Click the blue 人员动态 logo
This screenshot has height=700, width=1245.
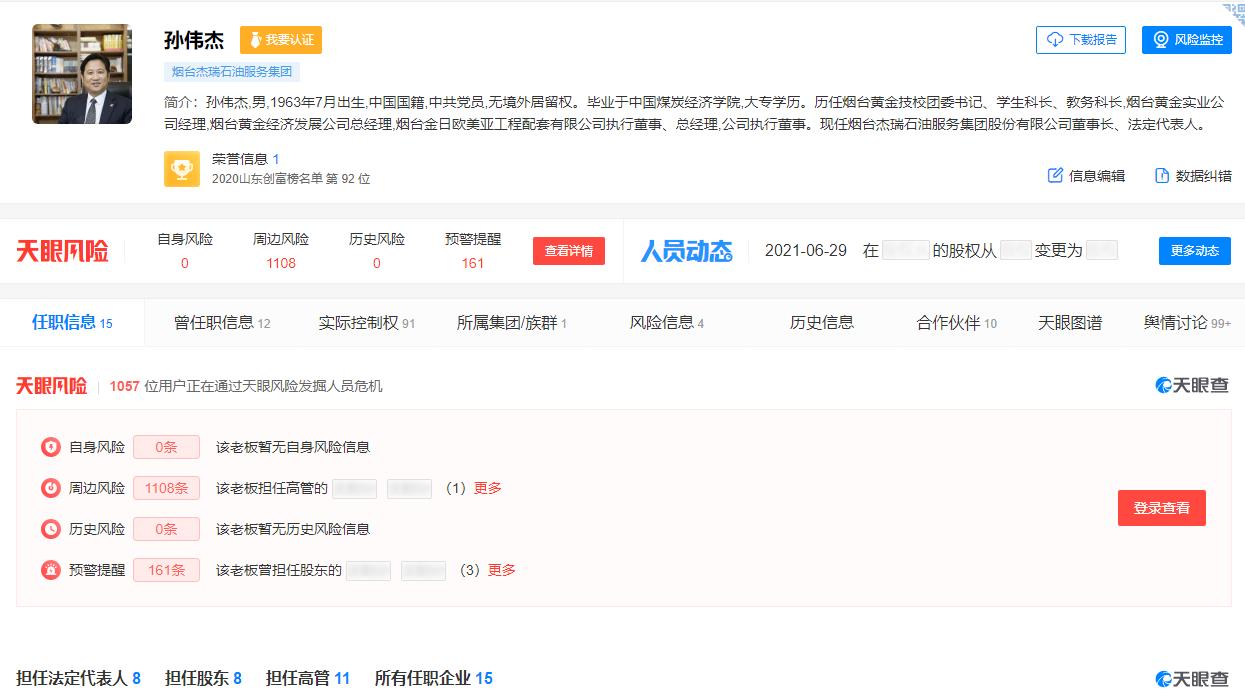click(x=686, y=251)
